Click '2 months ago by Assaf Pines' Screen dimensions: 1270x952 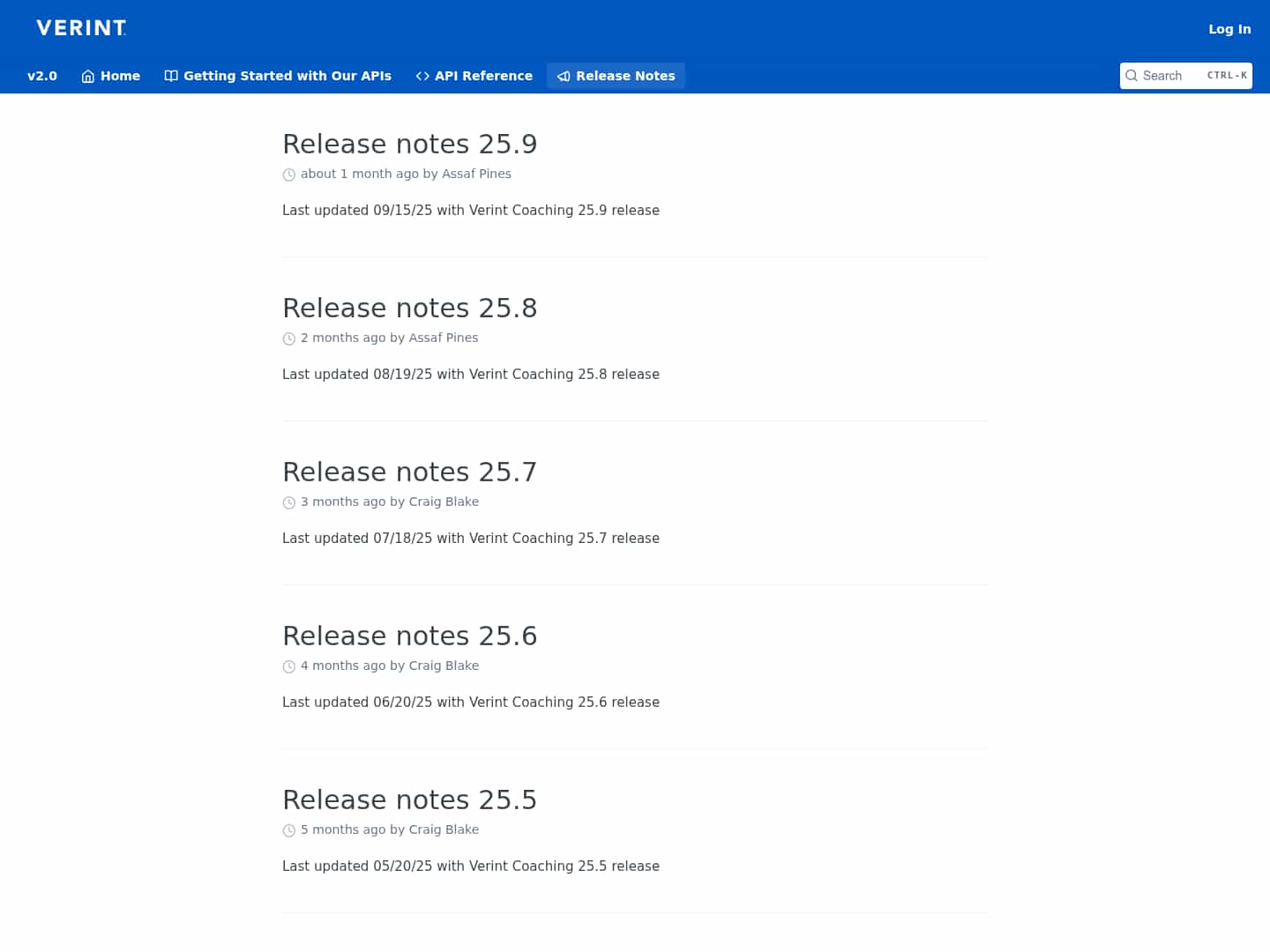(390, 338)
